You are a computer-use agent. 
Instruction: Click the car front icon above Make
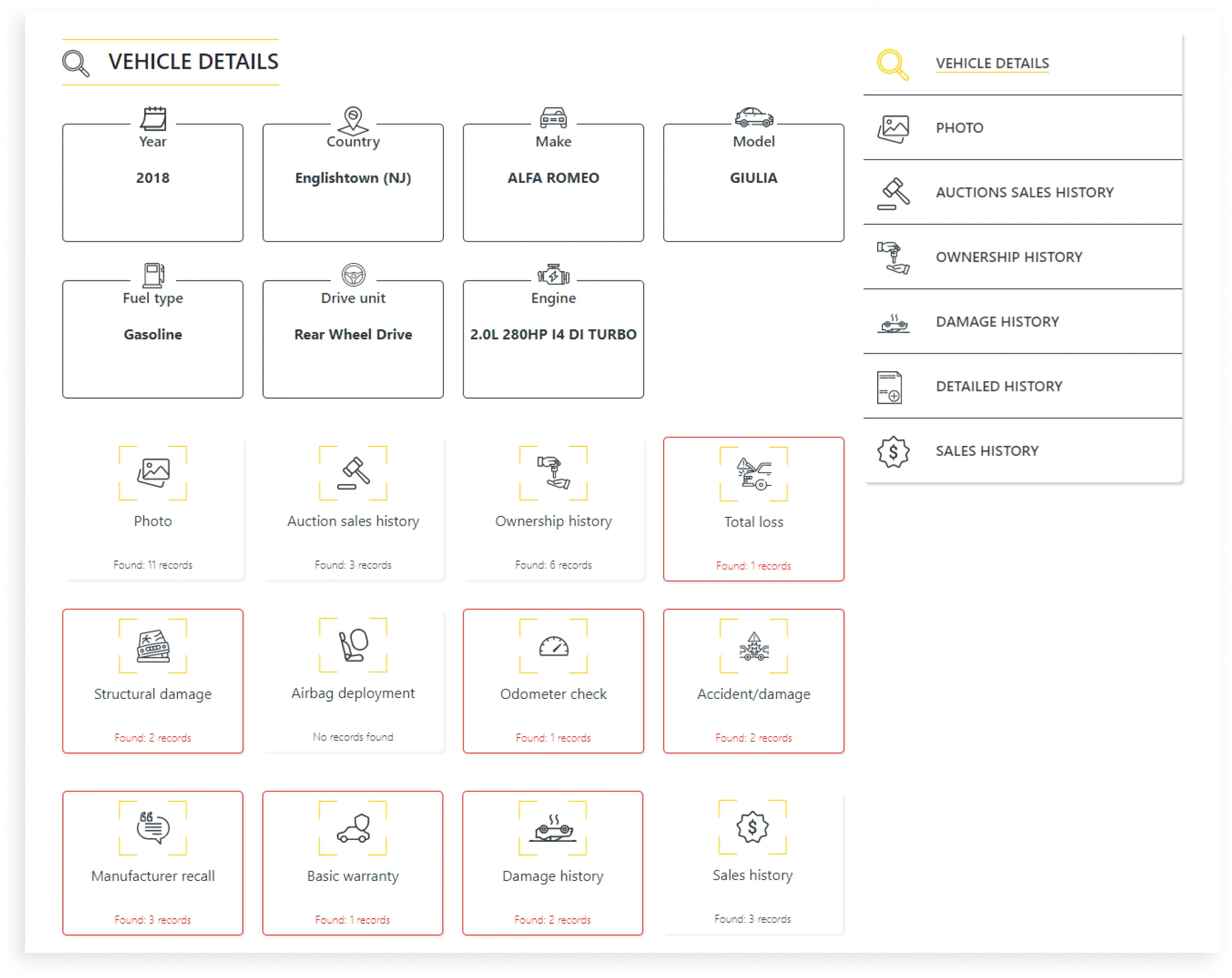(553, 118)
